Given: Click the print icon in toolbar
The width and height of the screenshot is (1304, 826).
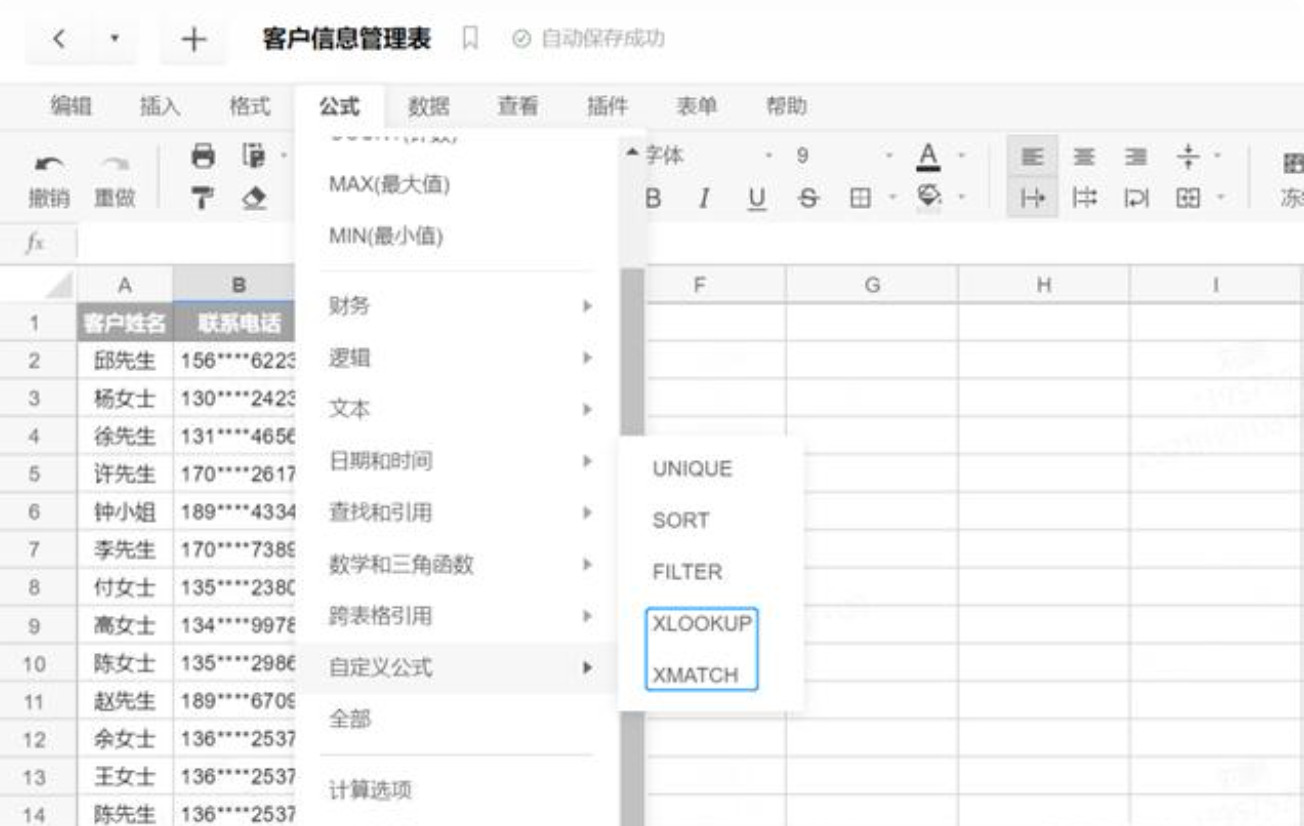Looking at the screenshot, I should pyautogui.click(x=203, y=156).
